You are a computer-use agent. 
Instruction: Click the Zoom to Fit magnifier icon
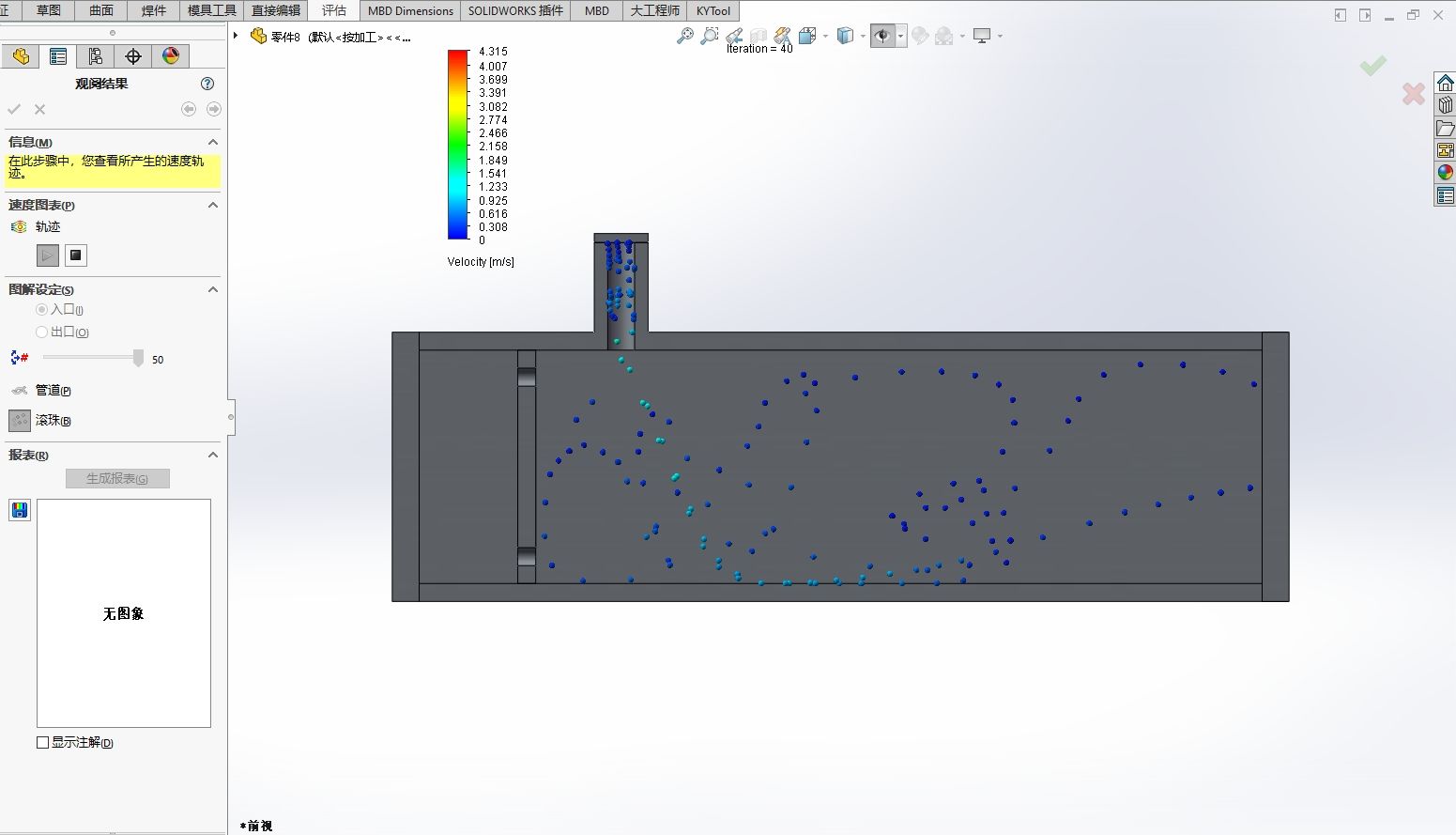[x=685, y=36]
